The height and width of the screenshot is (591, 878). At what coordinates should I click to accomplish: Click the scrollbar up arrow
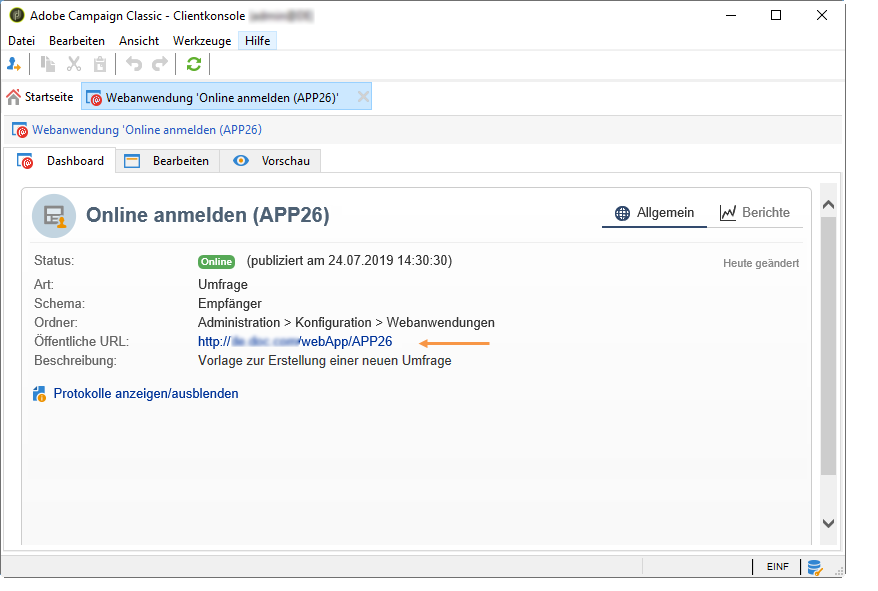pos(829,205)
